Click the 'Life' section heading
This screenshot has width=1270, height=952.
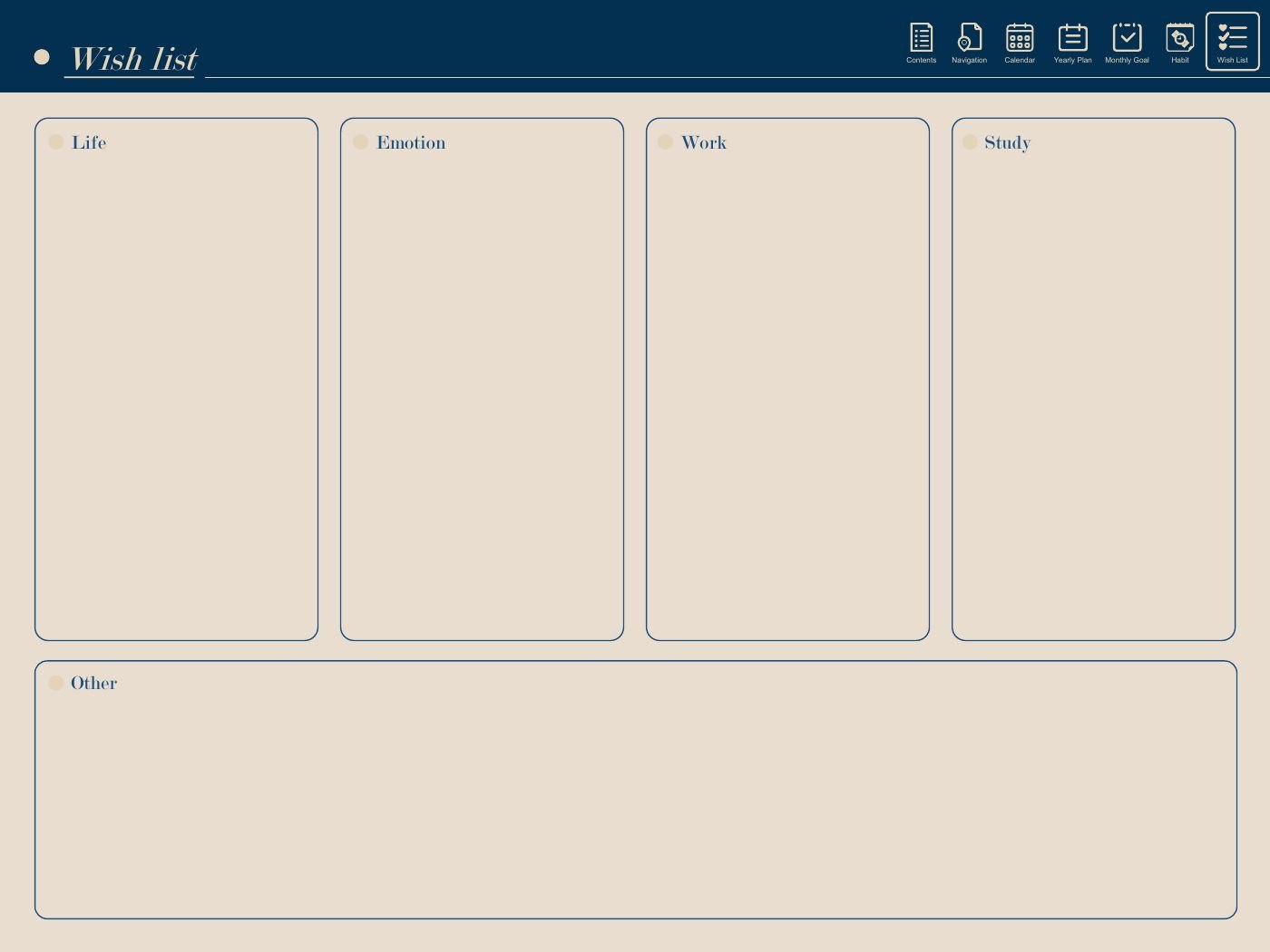[x=89, y=142]
